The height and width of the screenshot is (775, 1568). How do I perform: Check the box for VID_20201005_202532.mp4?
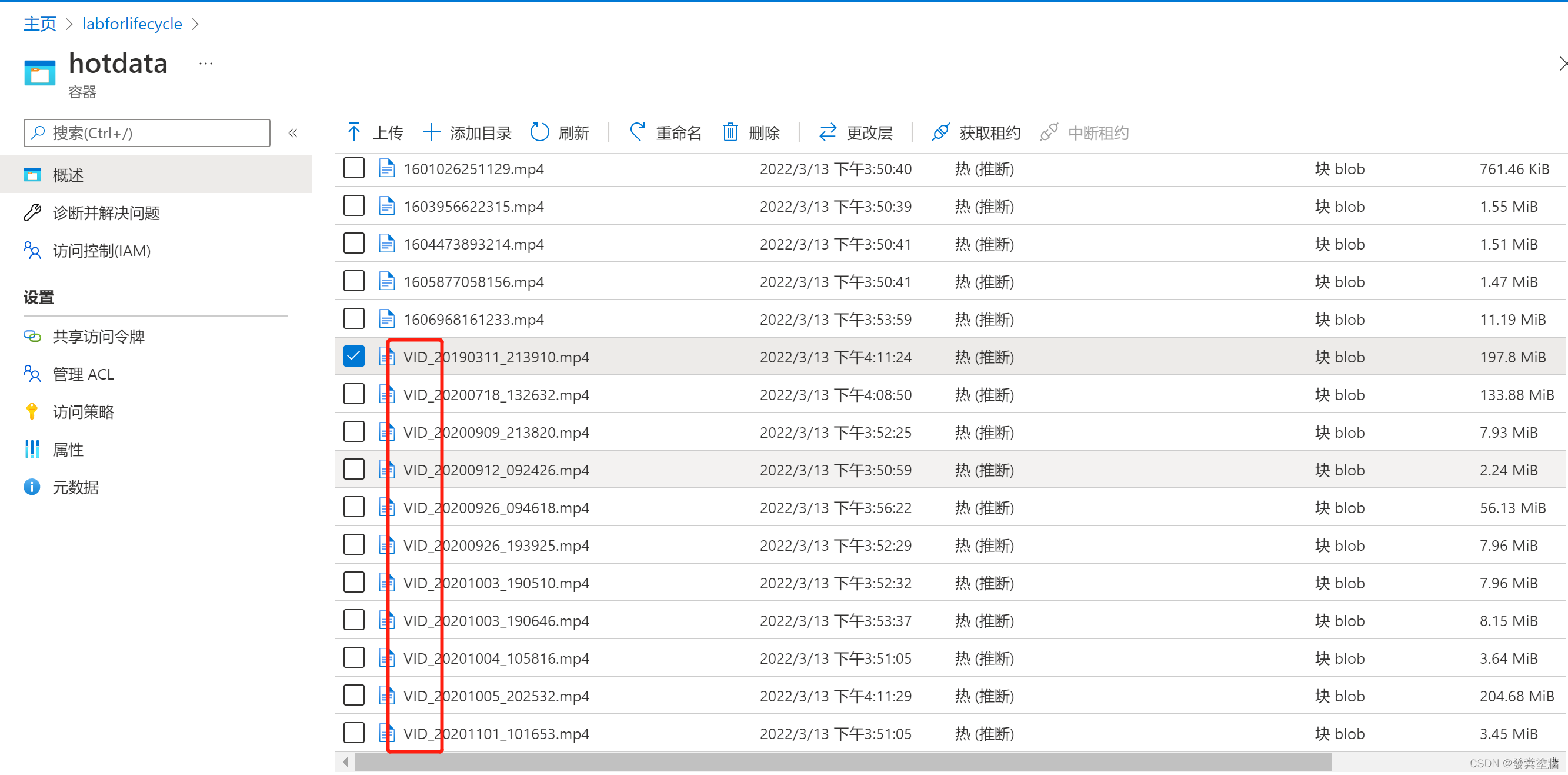[353, 695]
